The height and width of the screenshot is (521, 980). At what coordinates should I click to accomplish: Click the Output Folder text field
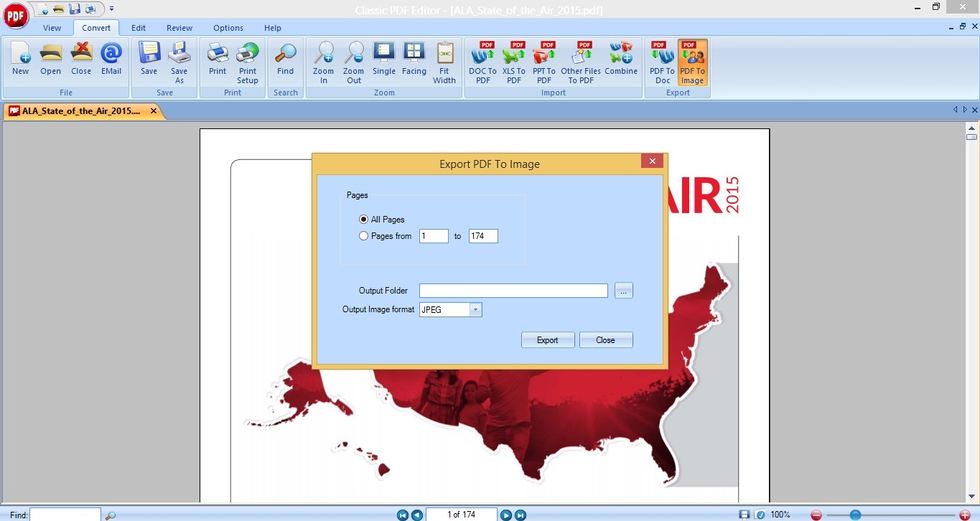(513, 290)
